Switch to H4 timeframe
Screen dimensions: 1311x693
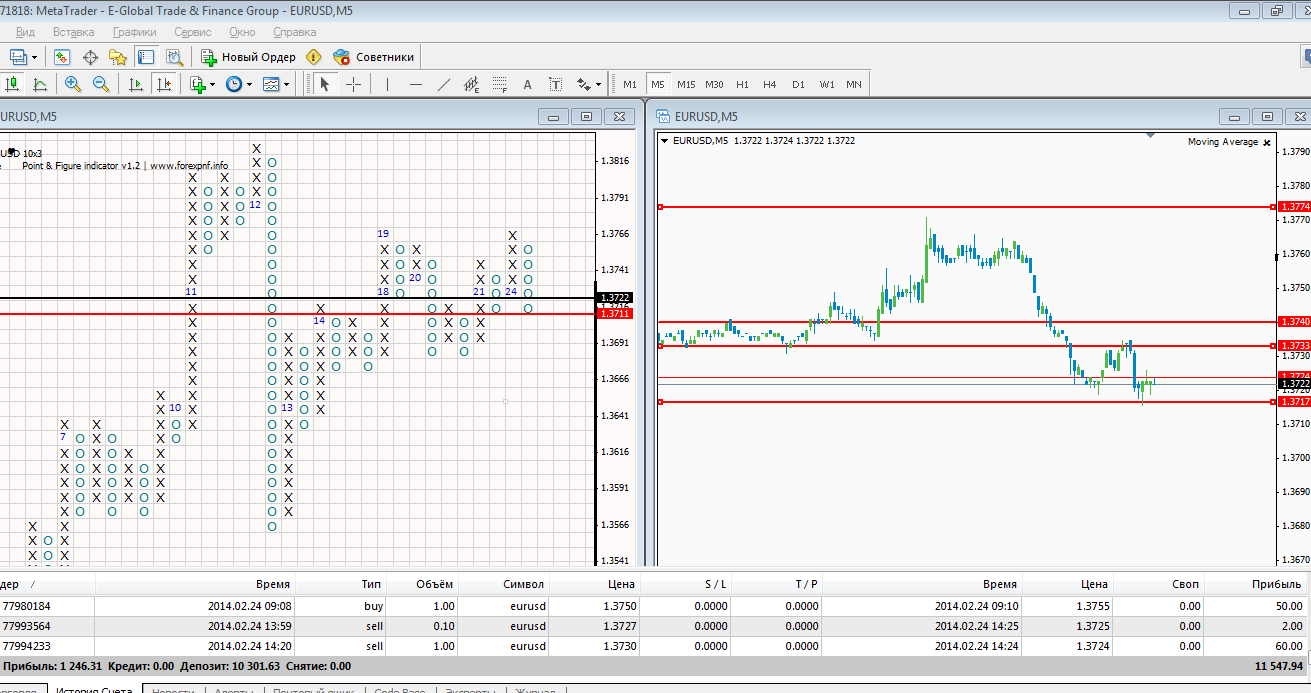tap(770, 84)
